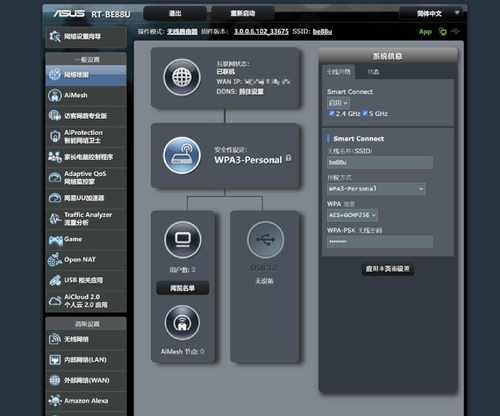Click the client count text under monitor
500x416 pixels.
pos(183,269)
